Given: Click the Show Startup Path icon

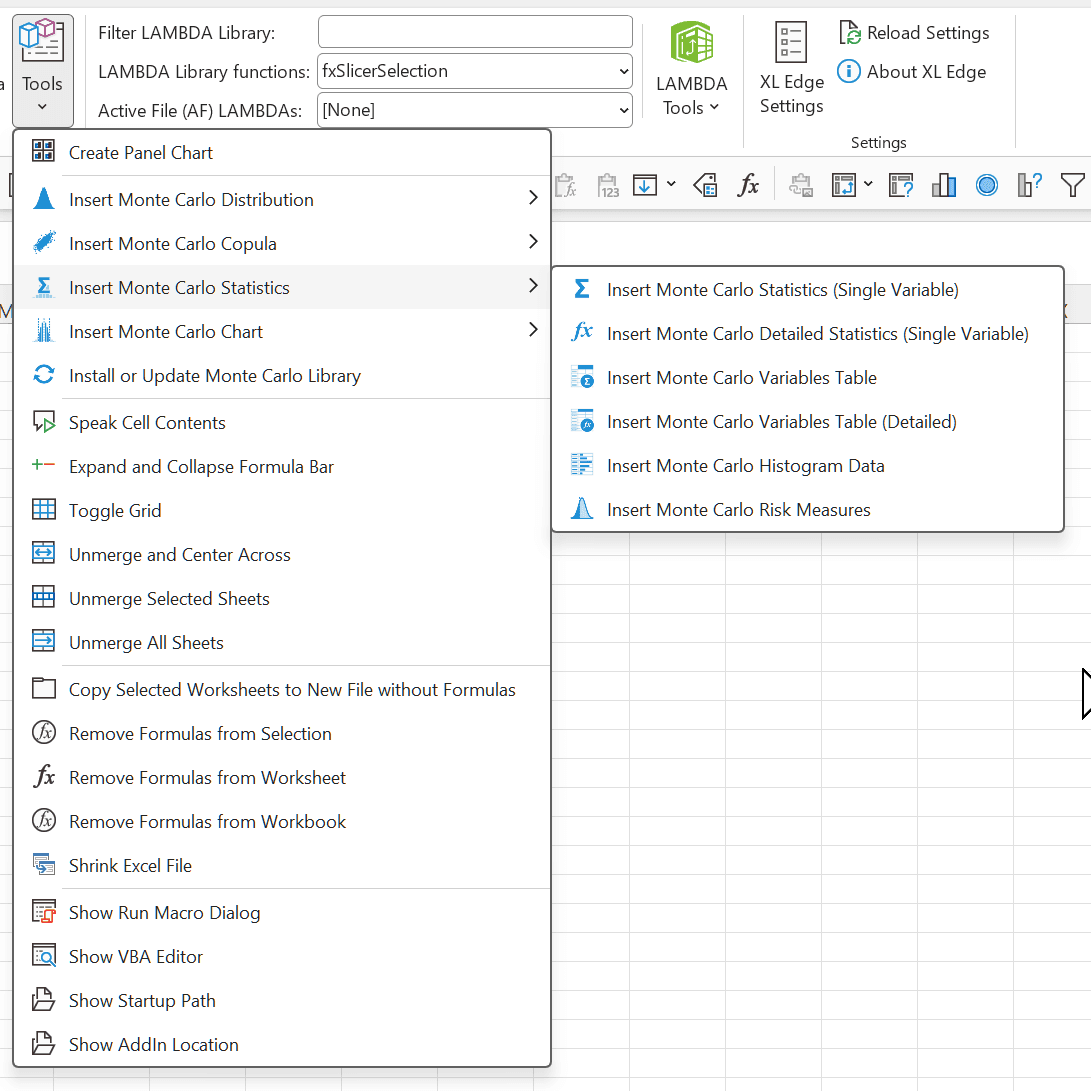Looking at the screenshot, I should (x=44, y=1000).
